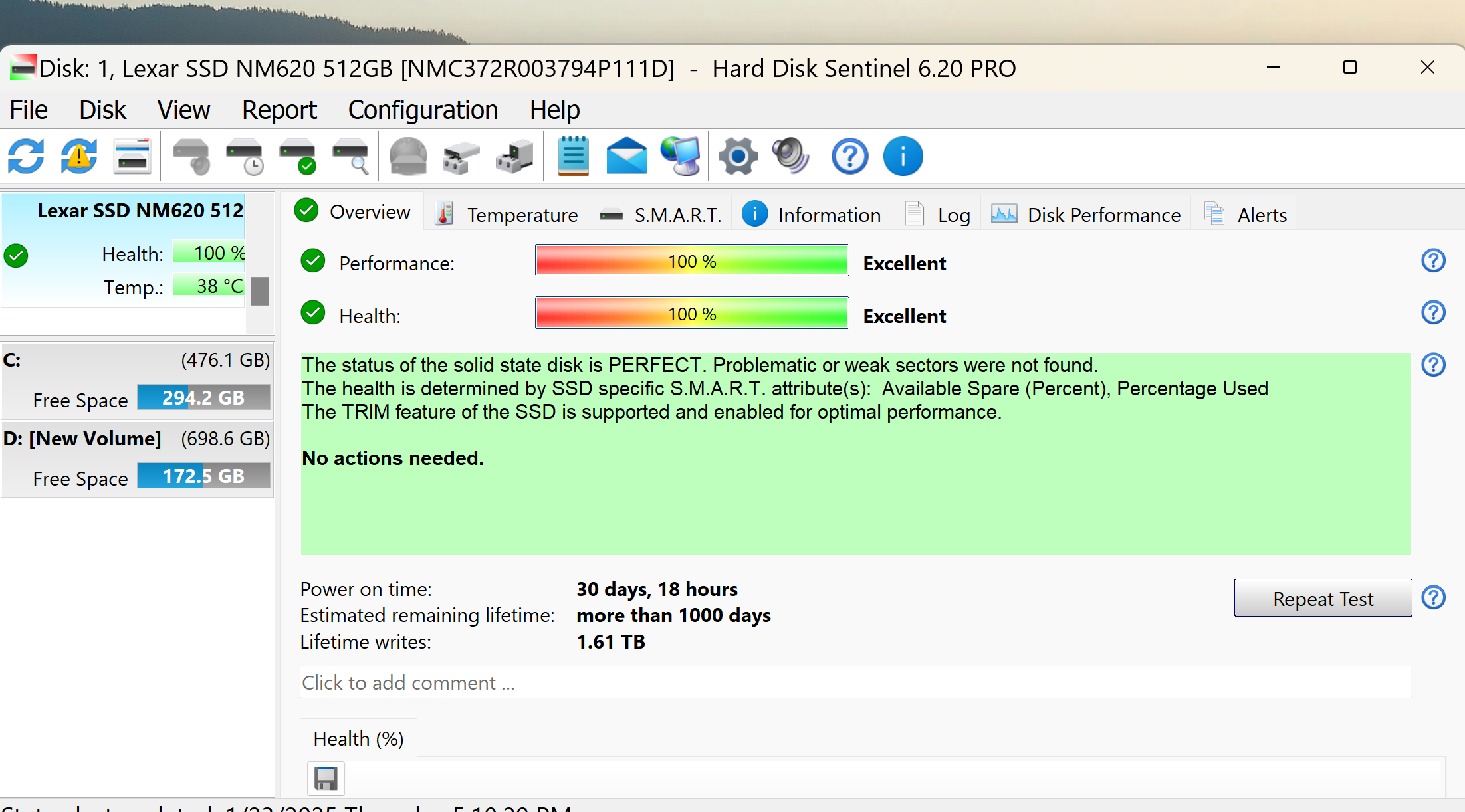Click the question mark help toolbar icon
Viewport: 1465px width, 812px height.
pyautogui.click(x=850, y=157)
